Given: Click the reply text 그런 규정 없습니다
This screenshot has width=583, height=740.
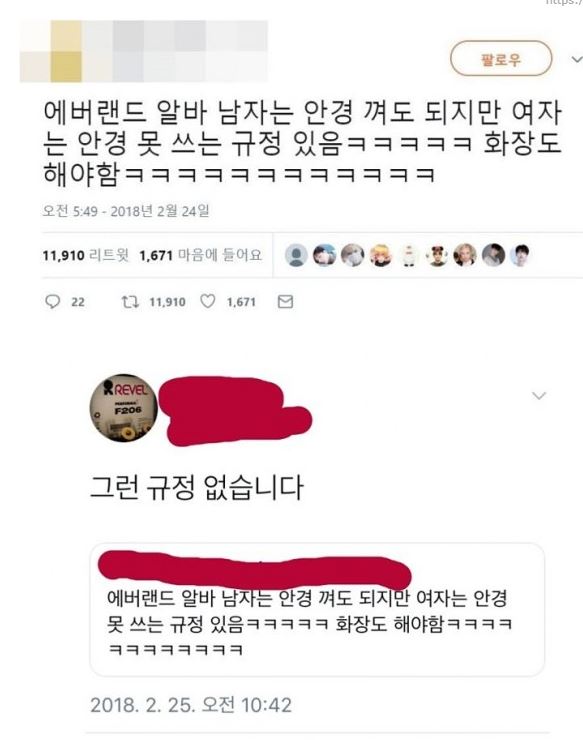Looking at the screenshot, I should tap(196, 488).
